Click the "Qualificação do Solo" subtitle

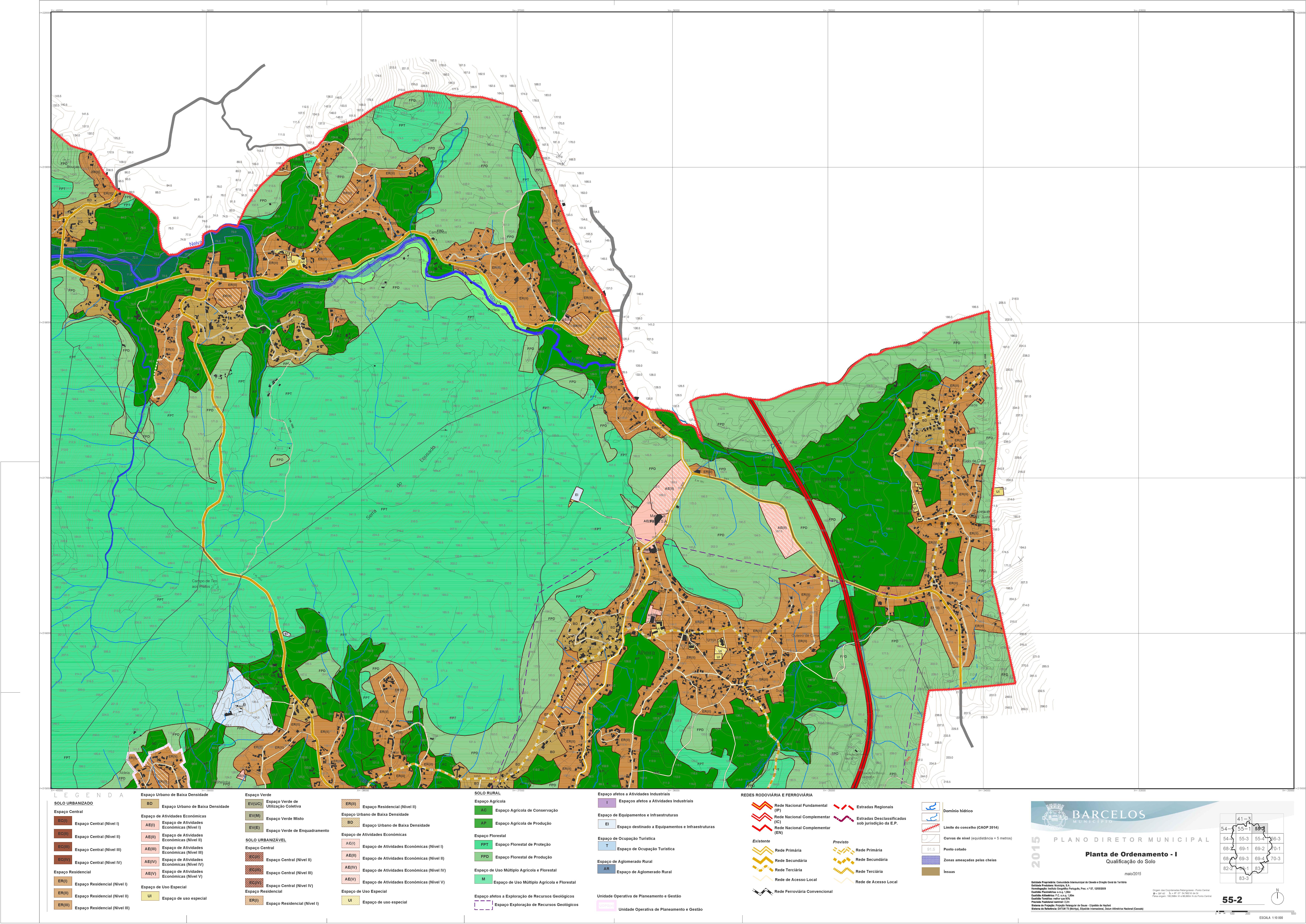coord(1131,861)
